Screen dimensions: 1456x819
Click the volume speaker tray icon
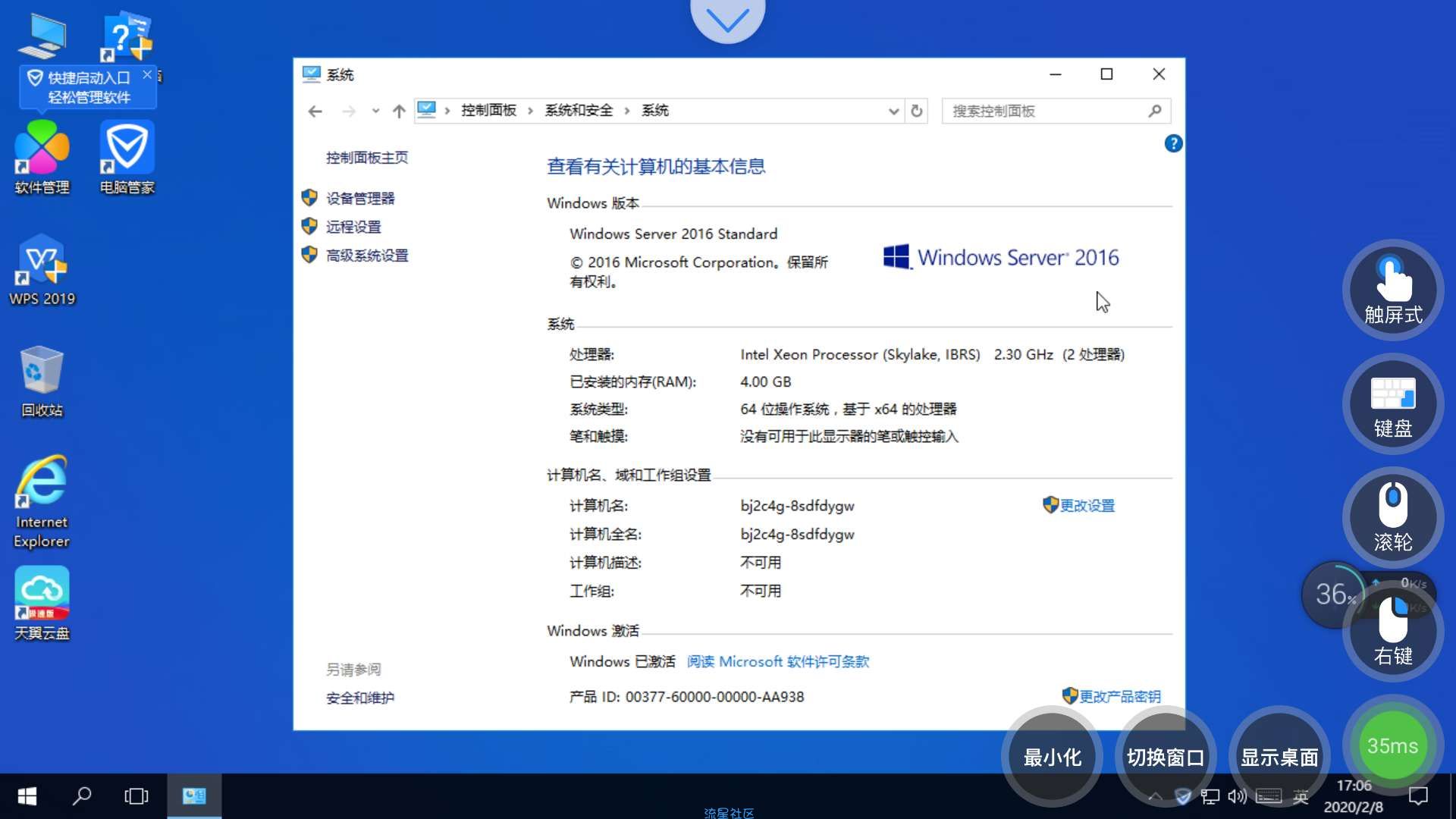[1237, 796]
